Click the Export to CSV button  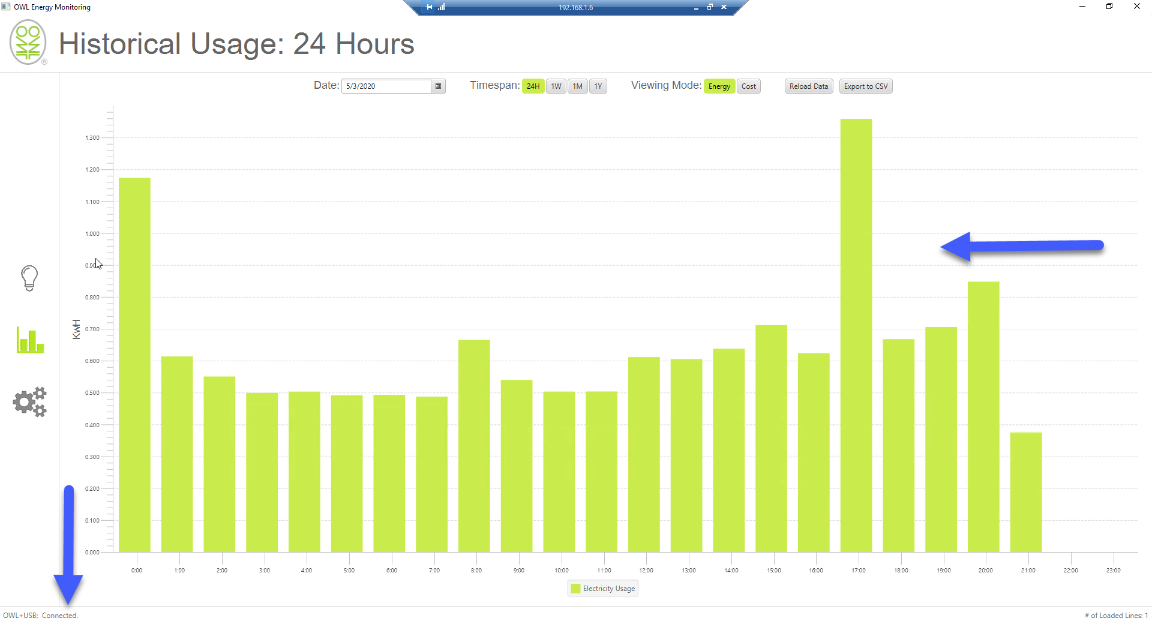pos(866,86)
